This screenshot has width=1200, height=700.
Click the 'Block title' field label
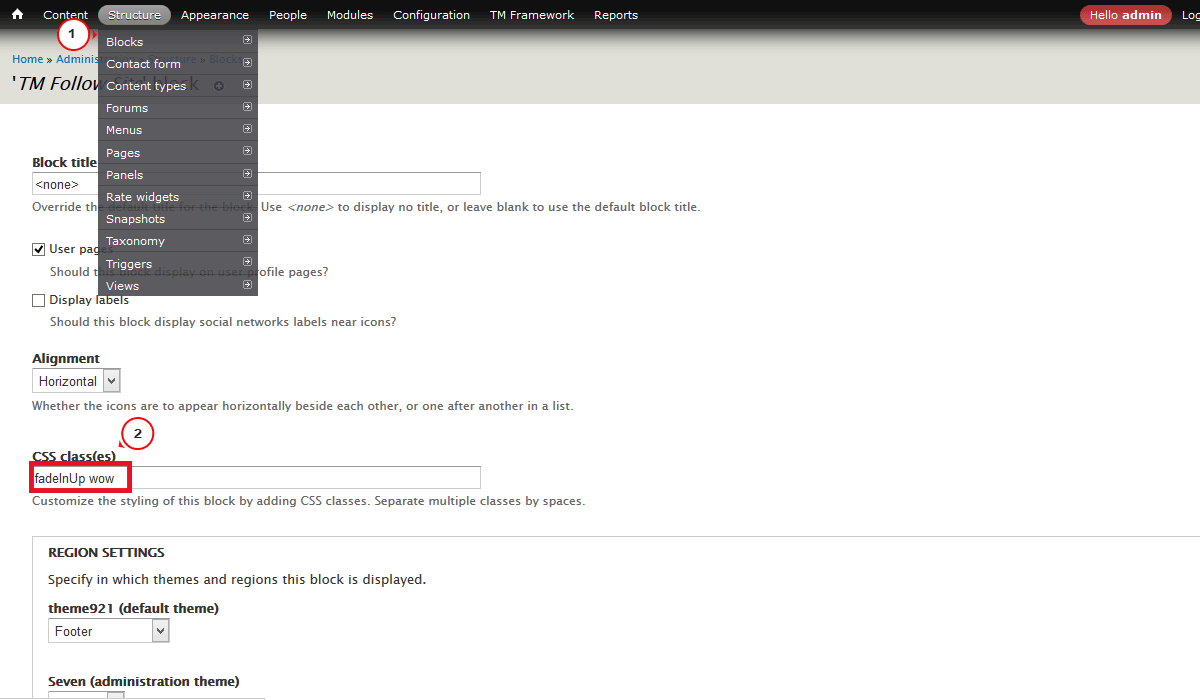[x=64, y=162]
